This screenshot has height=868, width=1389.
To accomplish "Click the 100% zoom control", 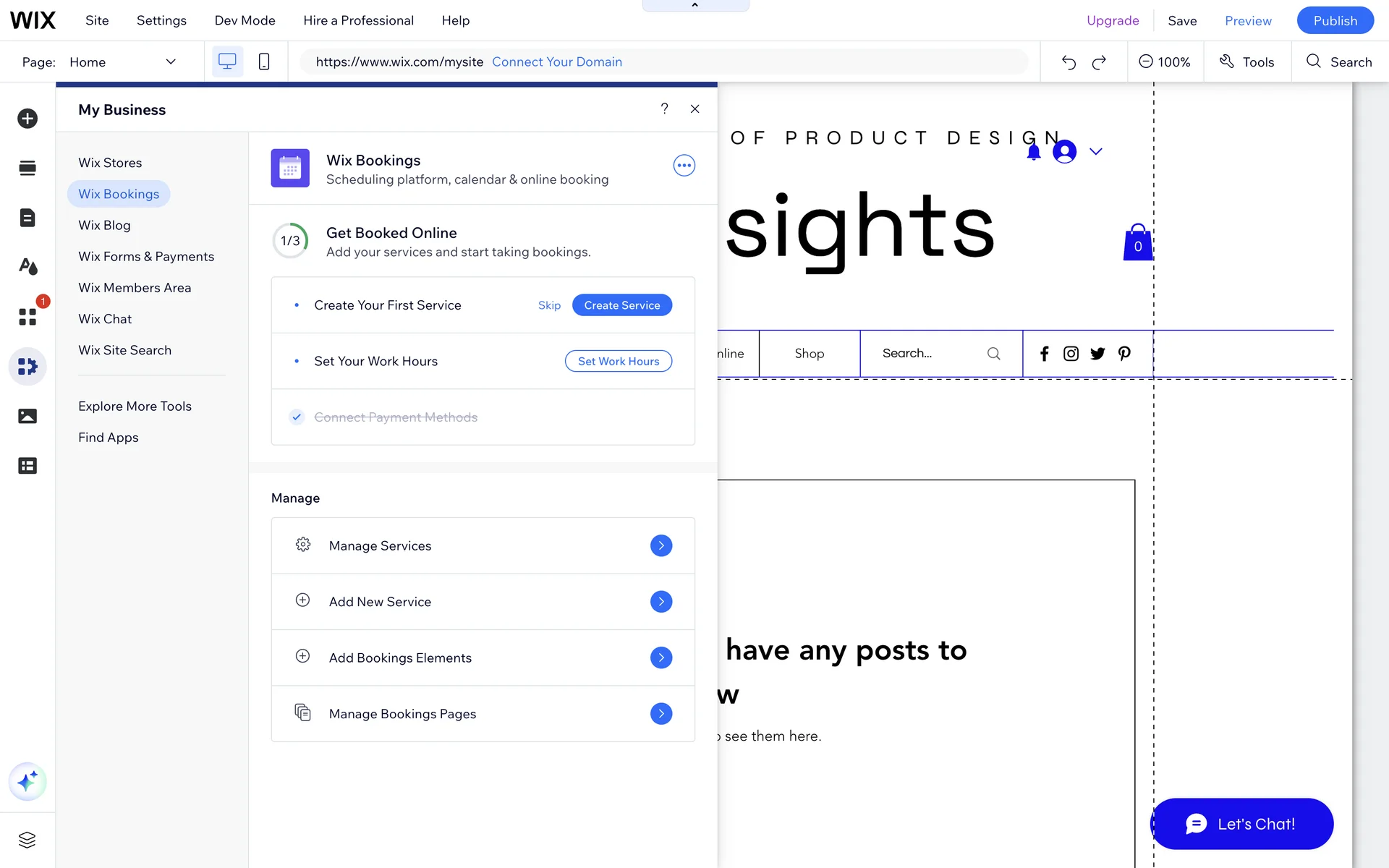I will point(1165,62).
